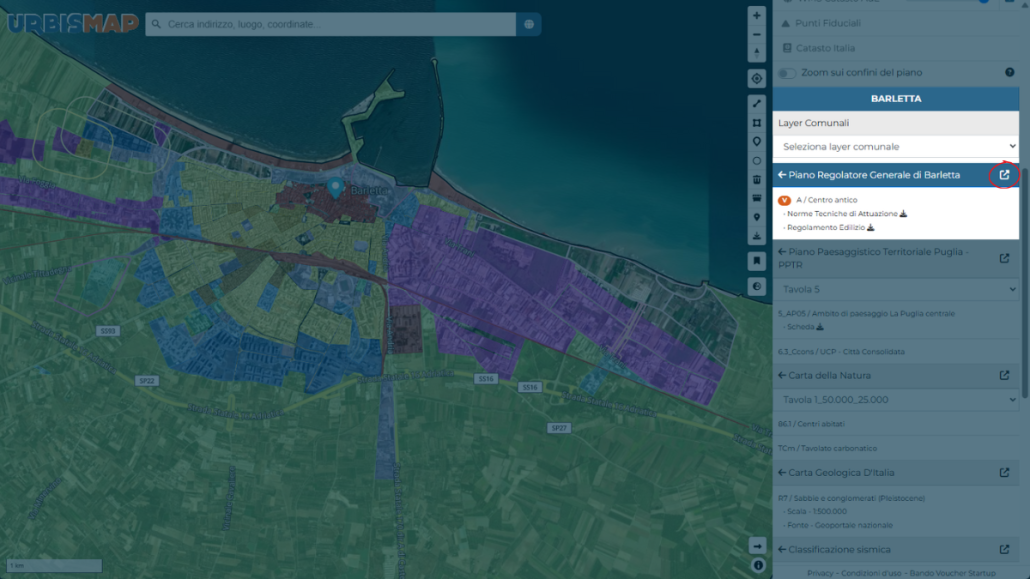The height and width of the screenshot is (579, 1030).
Task: Click the Scheda link under Ambito di paesaggio
Action: pyautogui.click(x=800, y=327)
